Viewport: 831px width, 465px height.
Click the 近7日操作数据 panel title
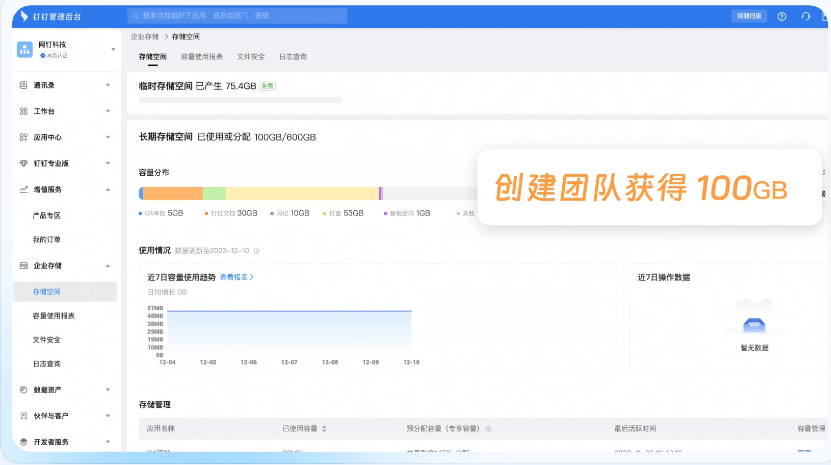(664, 277)
